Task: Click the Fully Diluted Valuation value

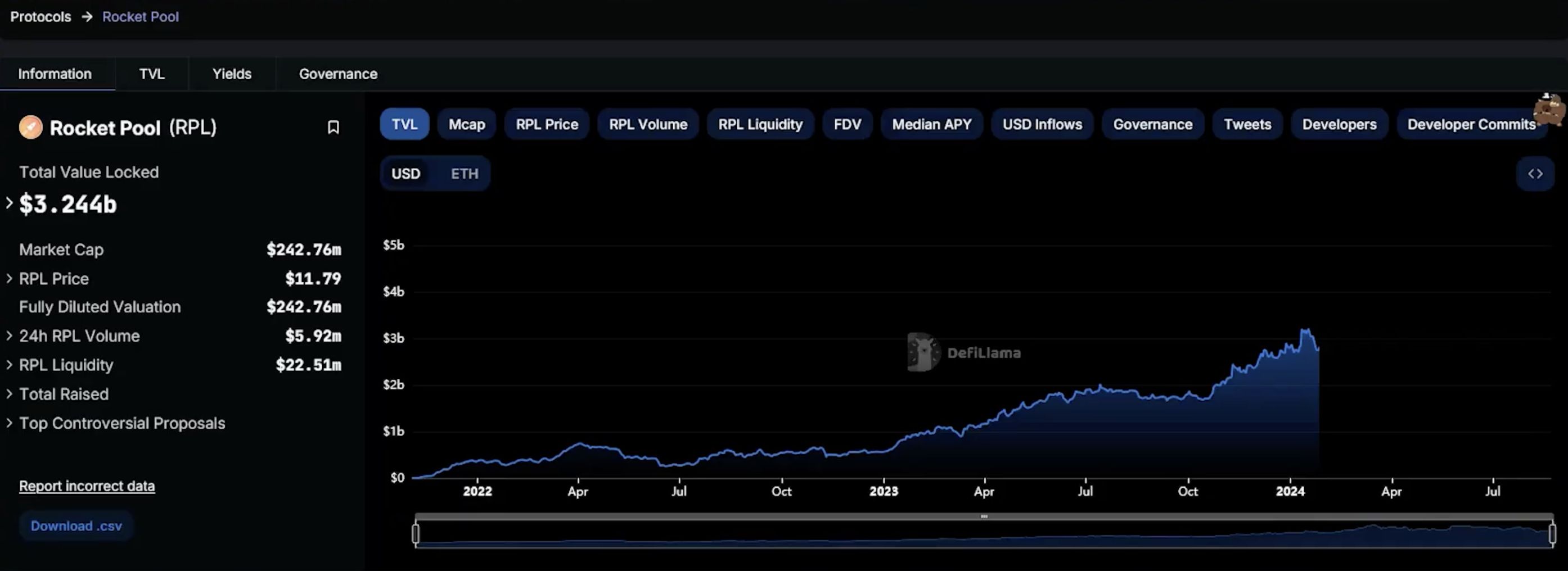Action: [x=304, y=307]
